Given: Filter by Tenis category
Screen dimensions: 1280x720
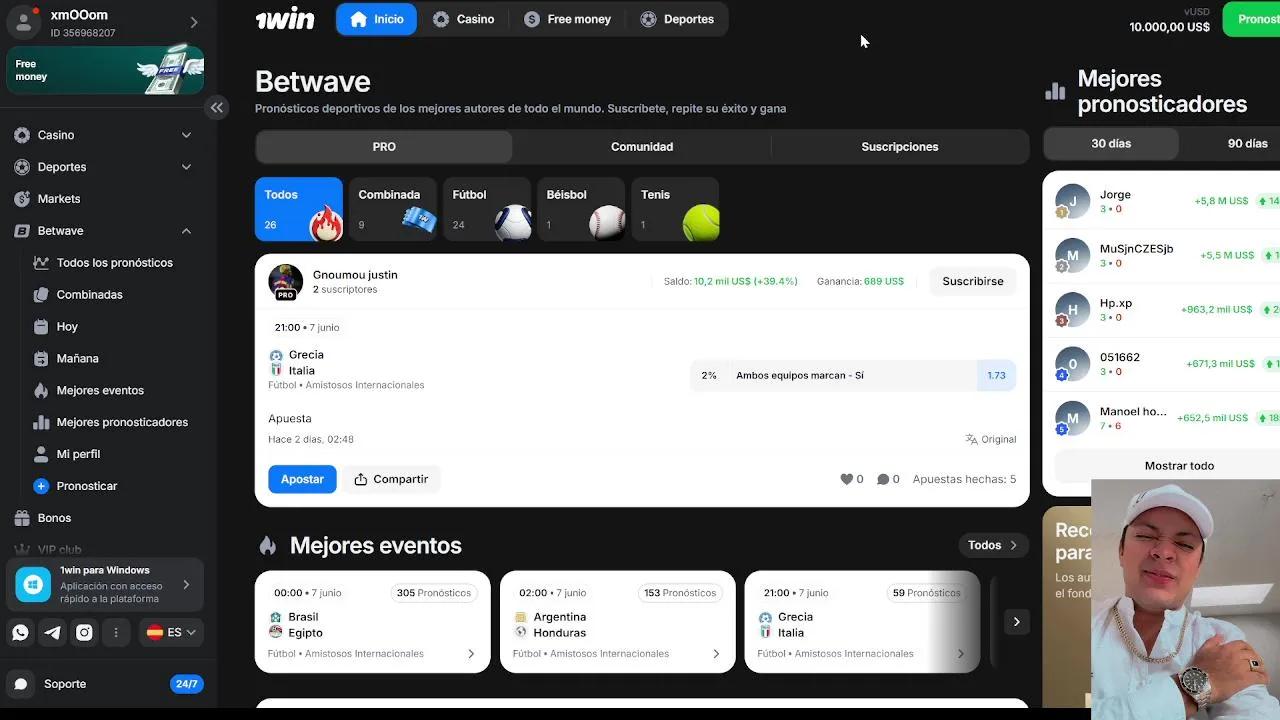Looking at the screenshot, I should [675, 209].
